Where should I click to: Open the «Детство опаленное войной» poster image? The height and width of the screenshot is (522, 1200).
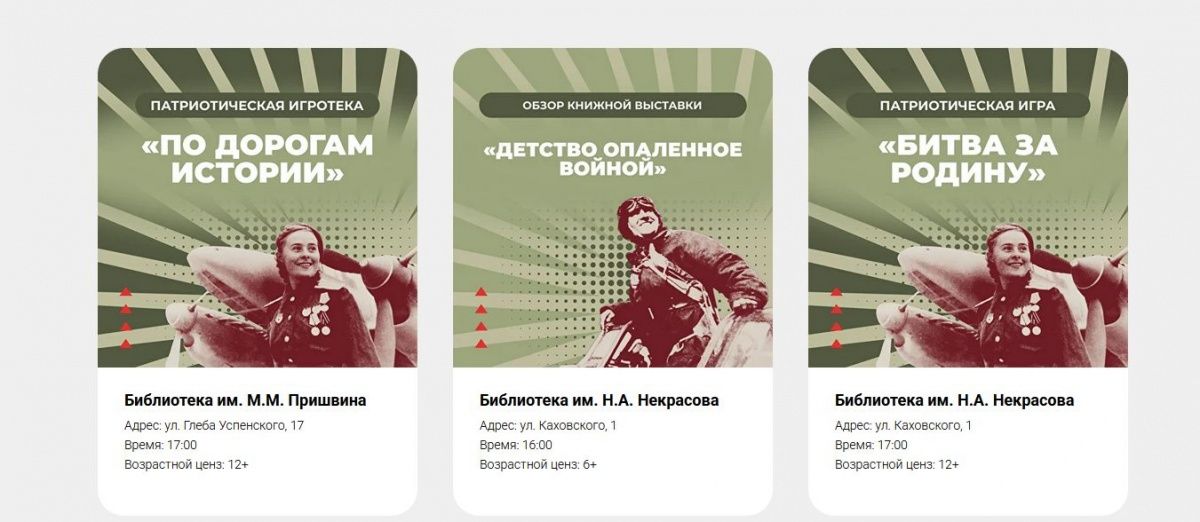[x=613, y=208]
